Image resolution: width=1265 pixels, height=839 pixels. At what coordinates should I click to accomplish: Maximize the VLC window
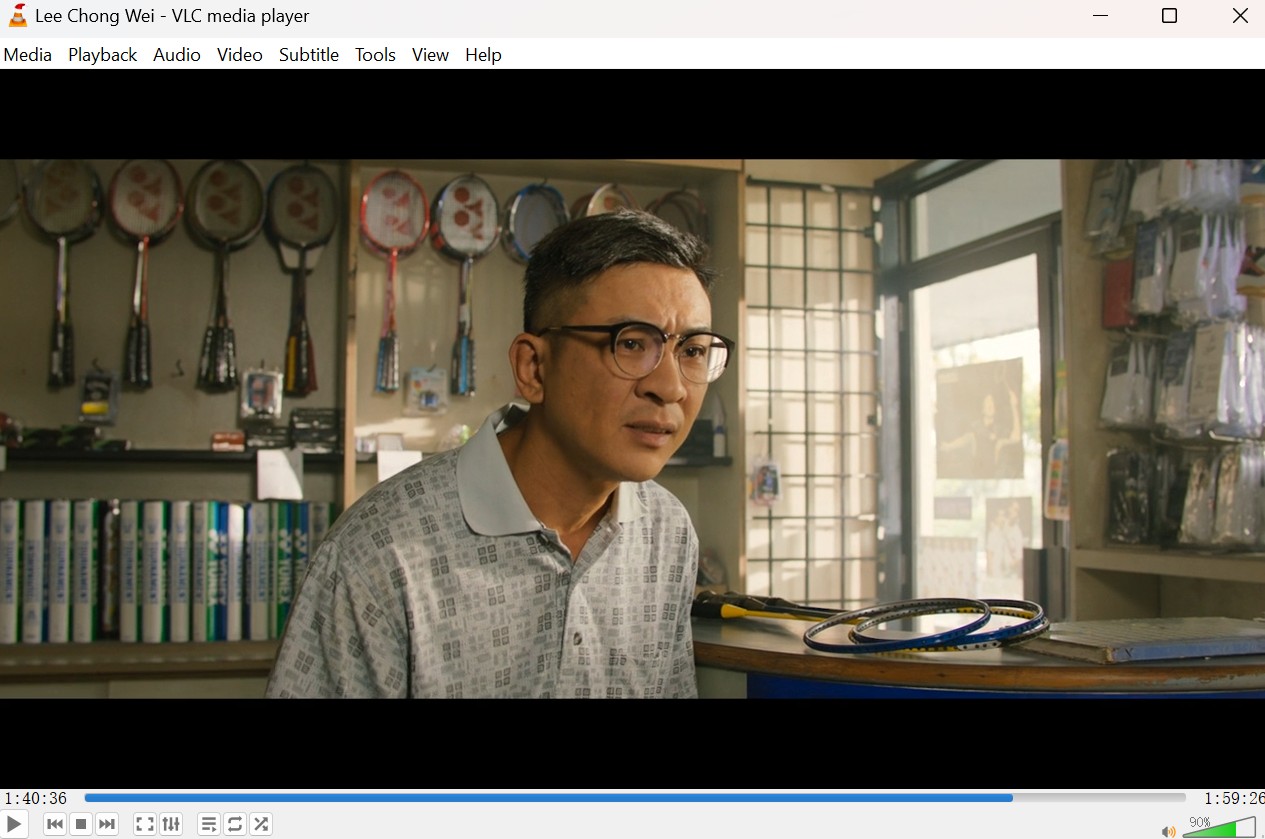1169,16
